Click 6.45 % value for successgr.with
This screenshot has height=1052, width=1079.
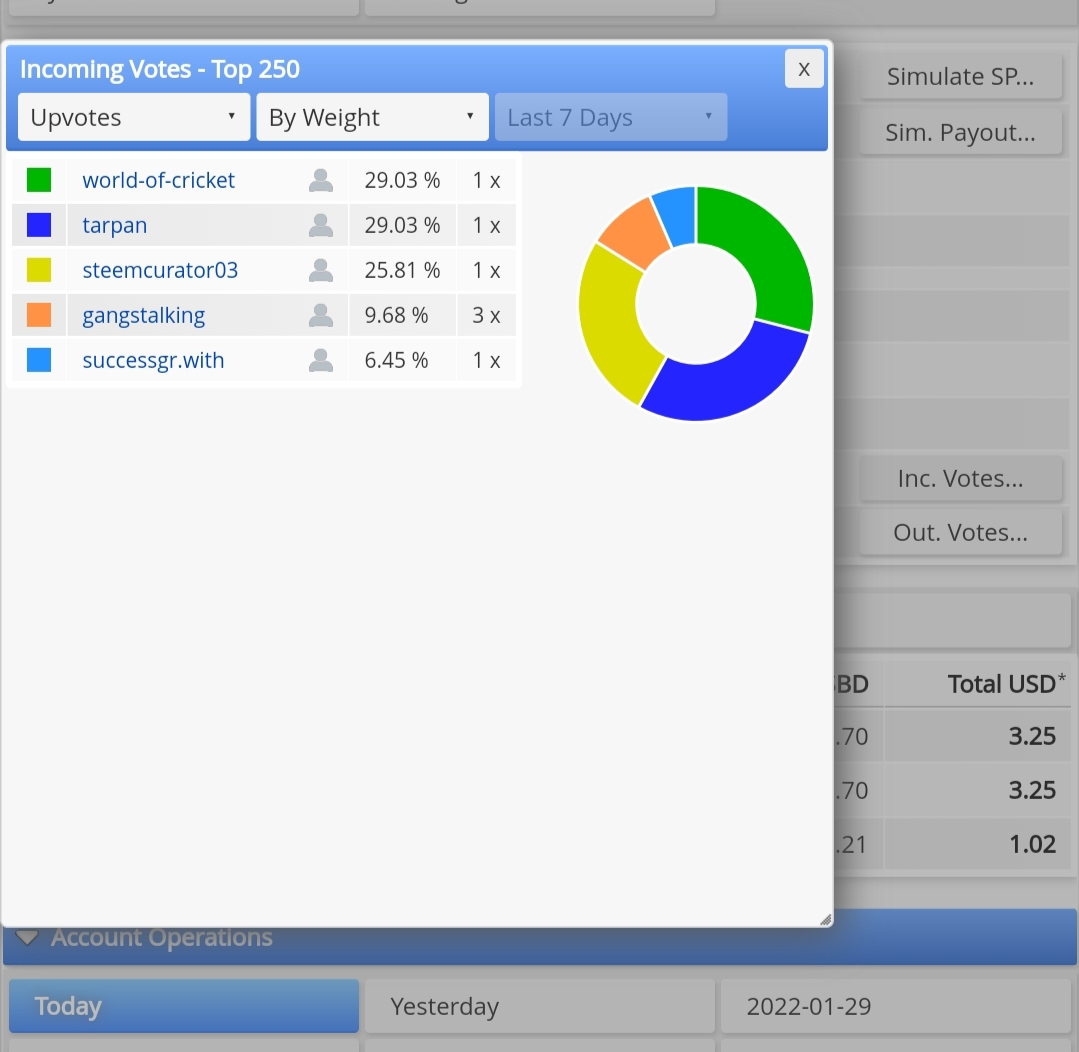(396, 361)
